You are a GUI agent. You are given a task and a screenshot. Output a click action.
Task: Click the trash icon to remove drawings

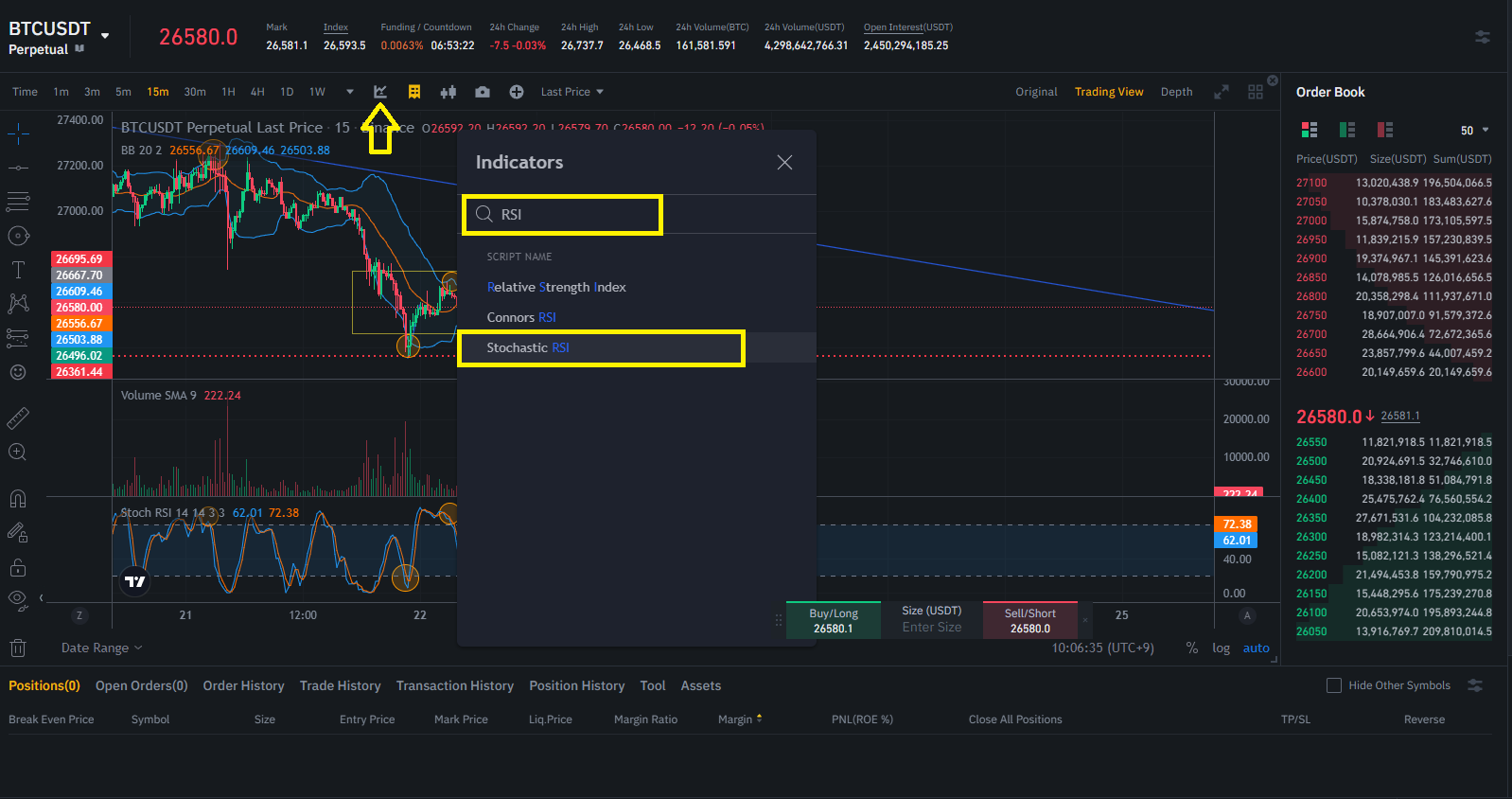[x=18, y=648]
